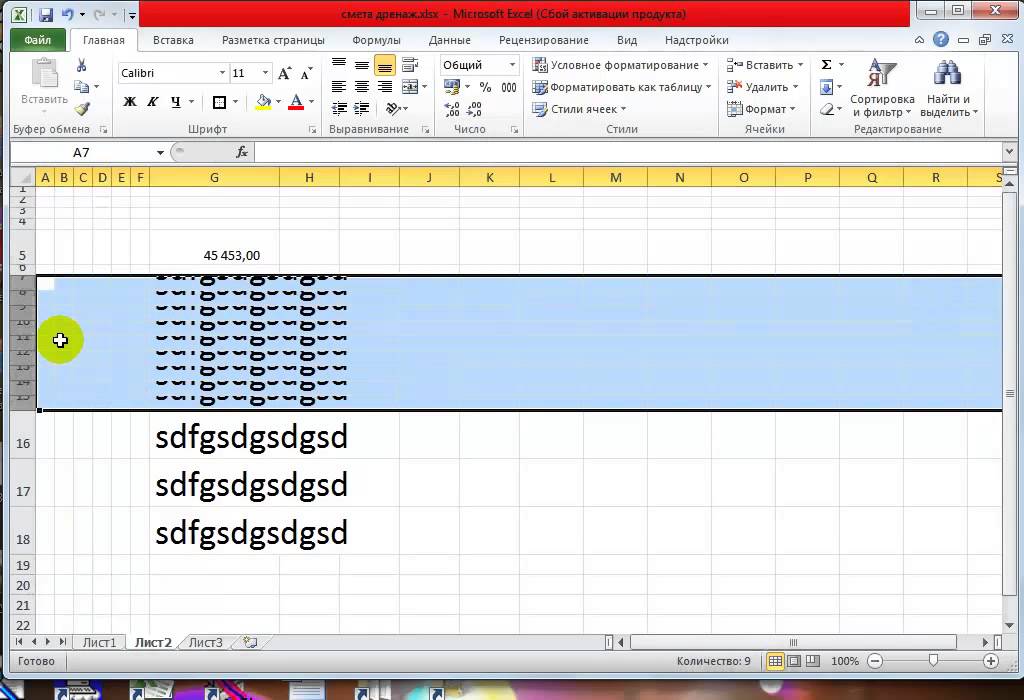Apply thousands separator 000 format
The width and height of the screenshot is (1024, 700).
pyautogui.click(x=509, y=87)
